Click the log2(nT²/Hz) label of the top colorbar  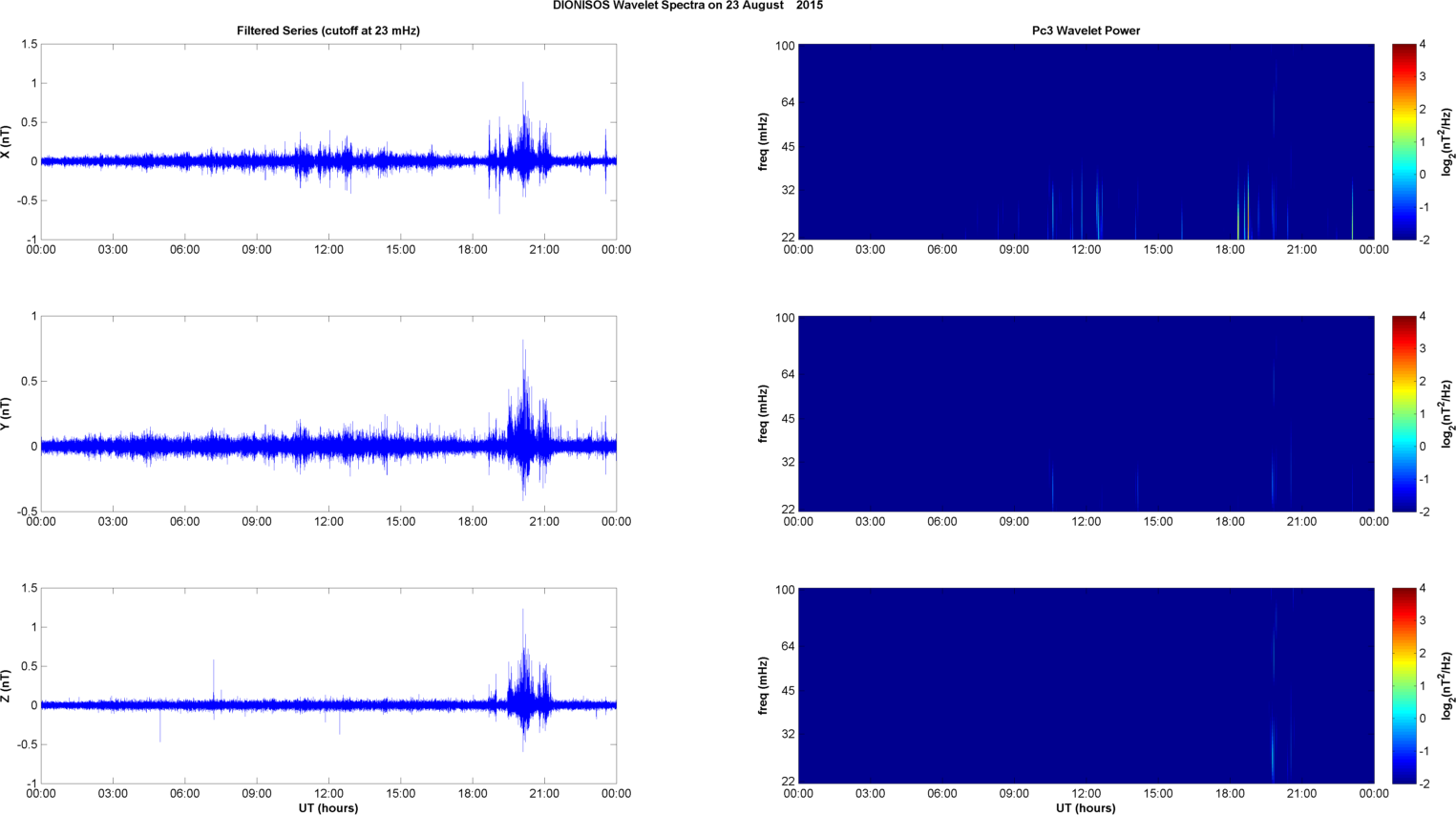1448,141
